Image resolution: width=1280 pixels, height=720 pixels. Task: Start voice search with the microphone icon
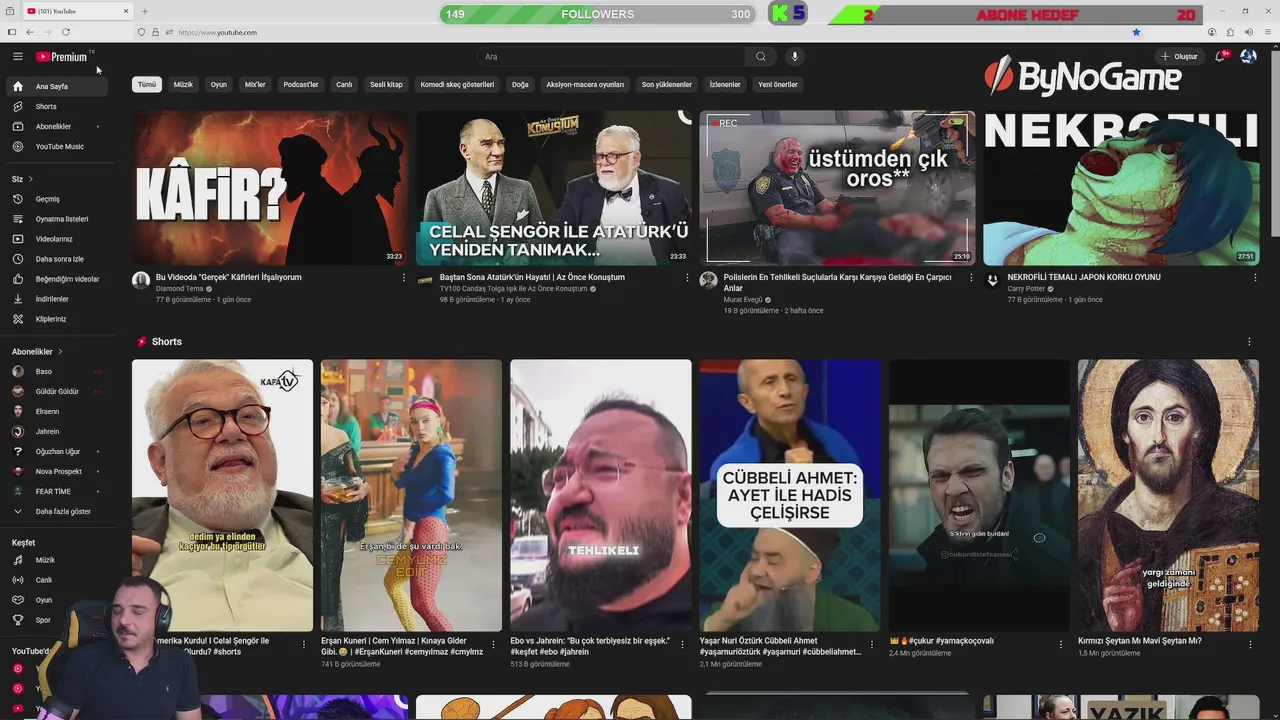point(794,57)
